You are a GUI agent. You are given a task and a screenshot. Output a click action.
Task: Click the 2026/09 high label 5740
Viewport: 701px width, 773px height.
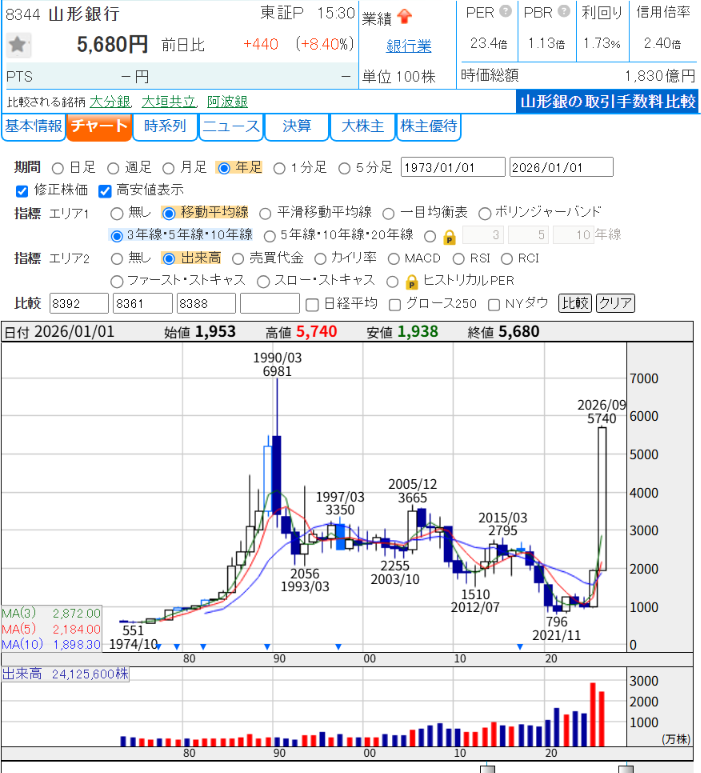point(601,419)
